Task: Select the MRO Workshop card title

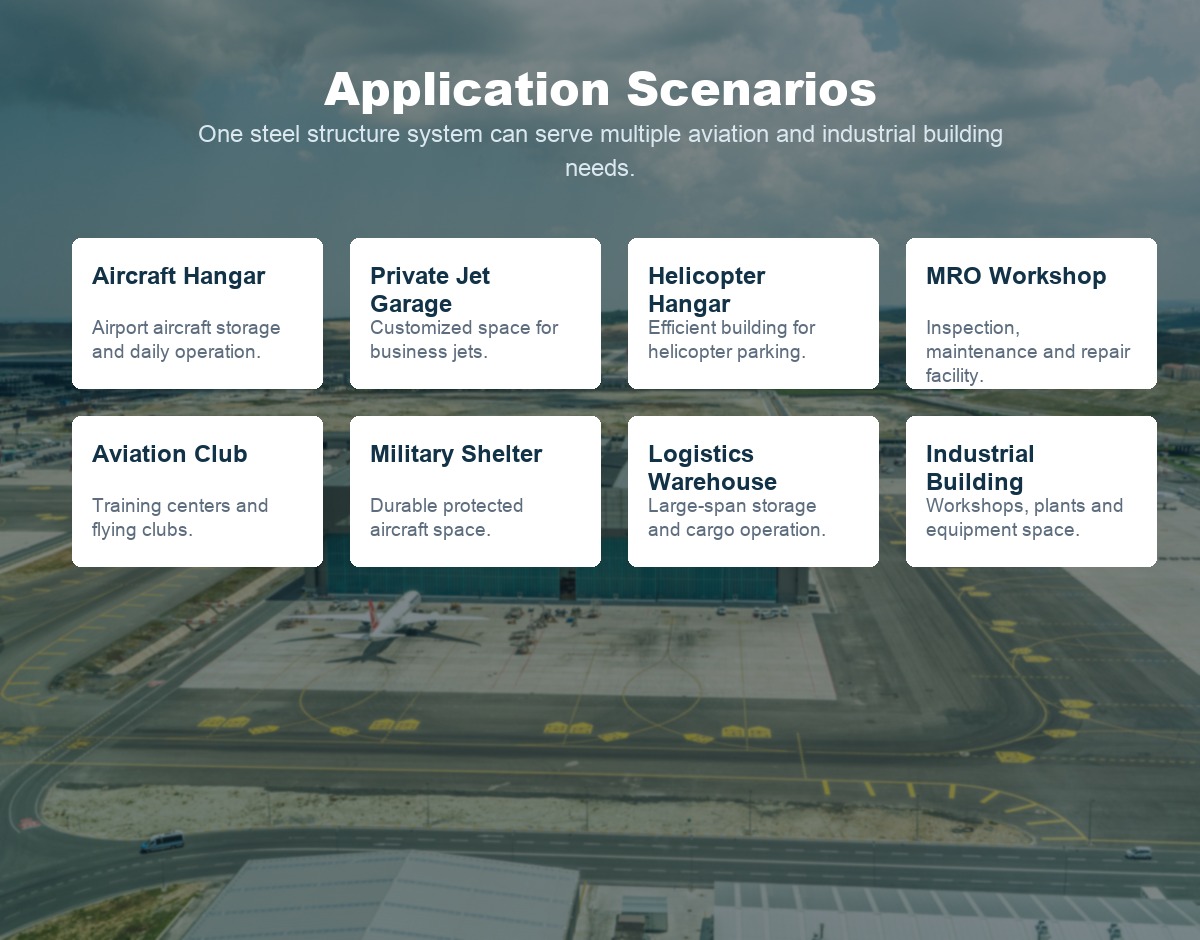Action: [1016, 276]
